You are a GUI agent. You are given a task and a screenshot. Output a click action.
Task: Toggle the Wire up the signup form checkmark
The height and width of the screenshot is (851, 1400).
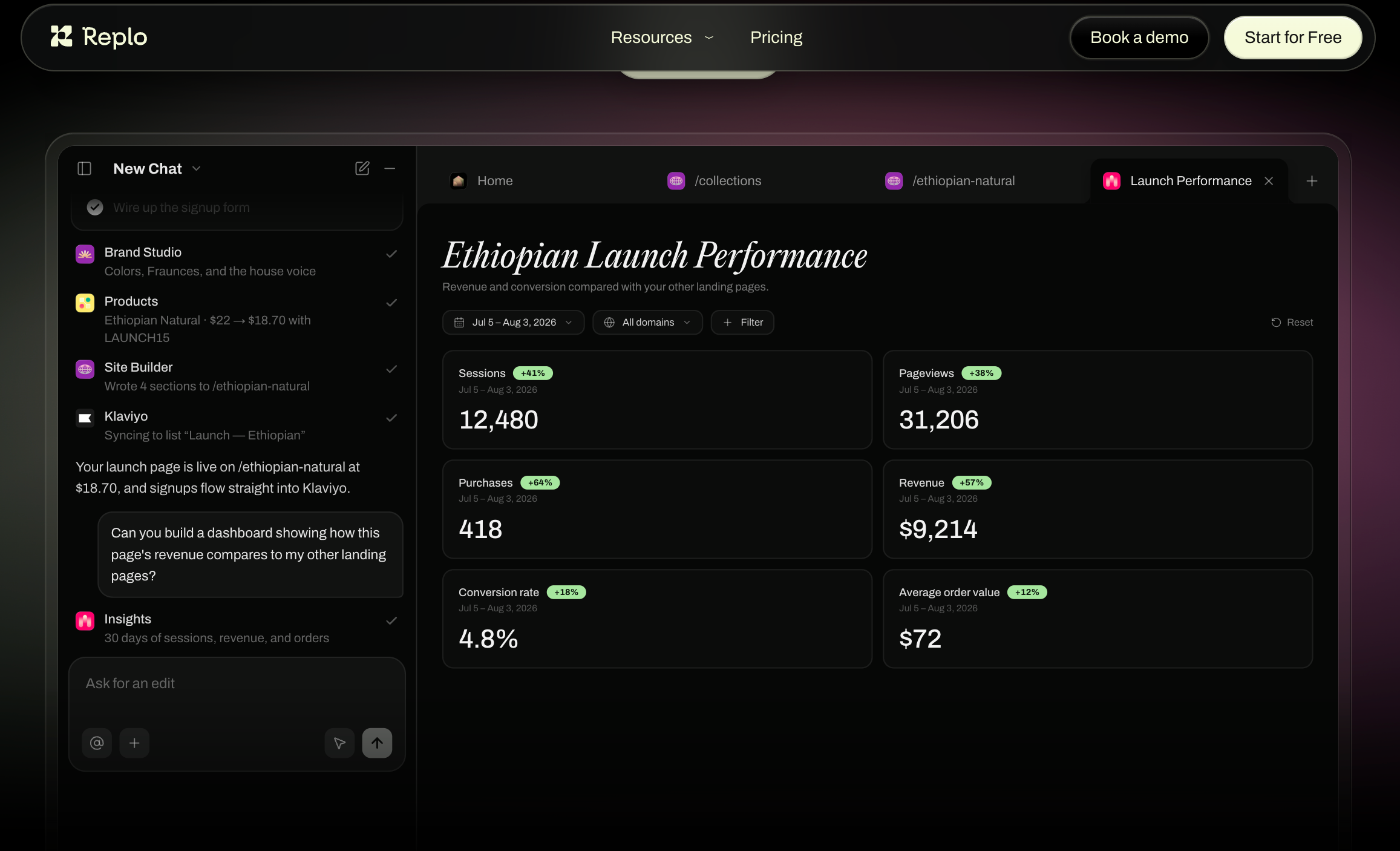click(x=95, y=208)
